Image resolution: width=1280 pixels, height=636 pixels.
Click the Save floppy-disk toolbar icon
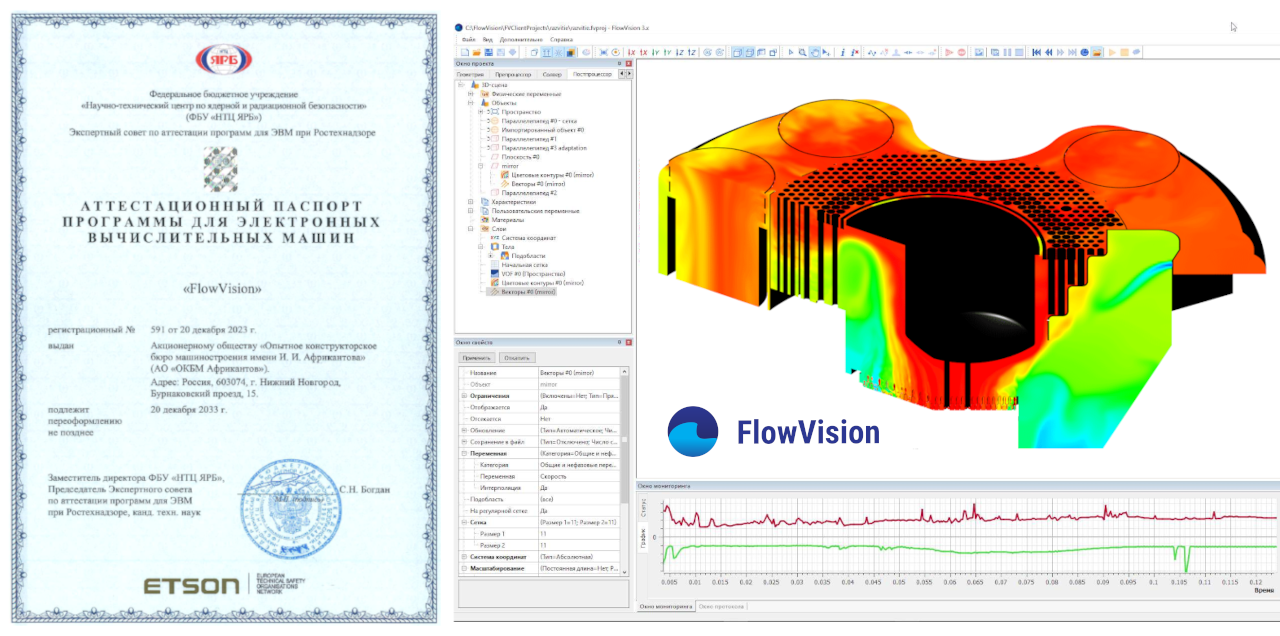(x=489, y=52)
